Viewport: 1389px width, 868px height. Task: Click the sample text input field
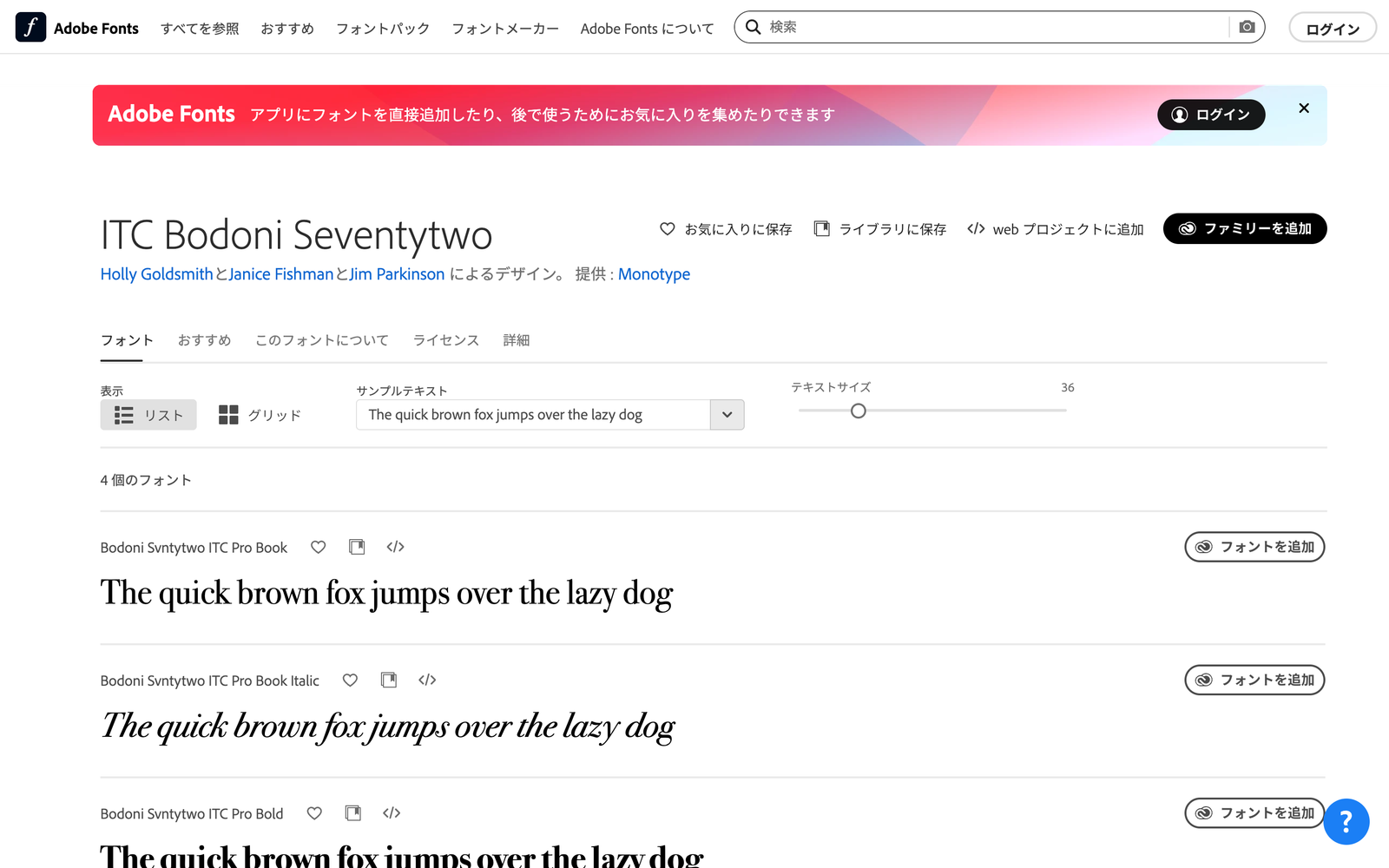[x=533, y=415]
